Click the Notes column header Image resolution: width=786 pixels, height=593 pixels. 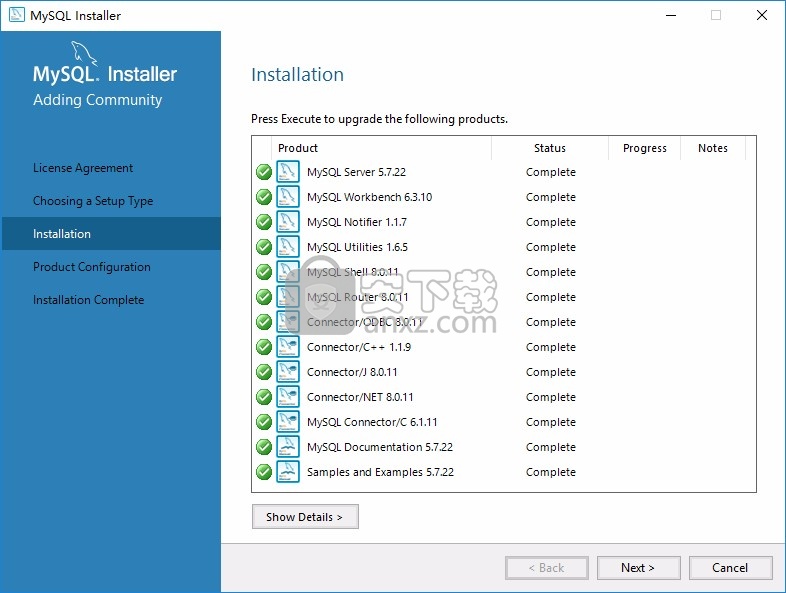click(712, 148)
